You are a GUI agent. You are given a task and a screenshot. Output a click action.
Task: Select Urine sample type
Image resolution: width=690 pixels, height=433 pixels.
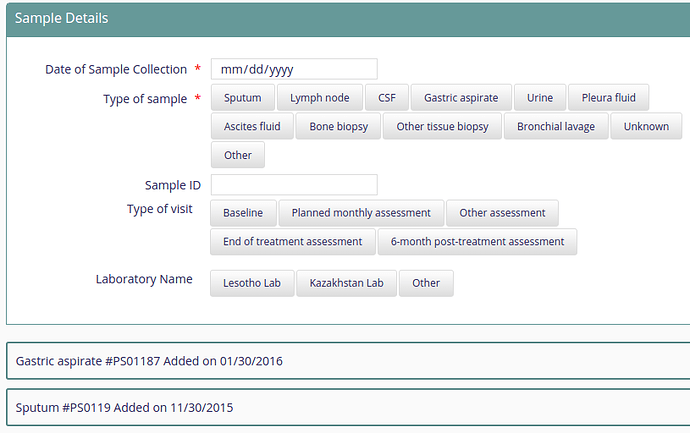540,97
